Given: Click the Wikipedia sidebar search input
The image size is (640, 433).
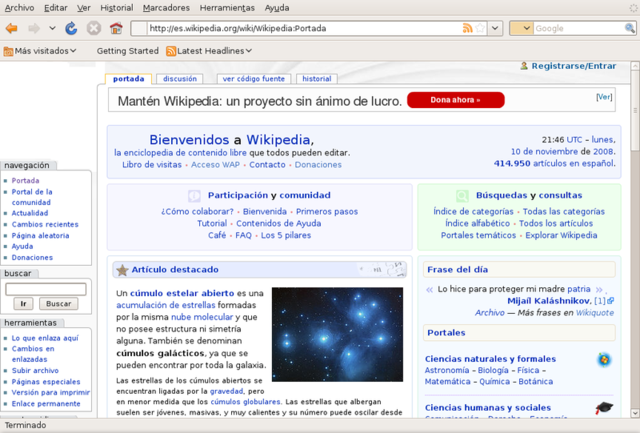Looking at the screenshot, I should click(46, 289).
